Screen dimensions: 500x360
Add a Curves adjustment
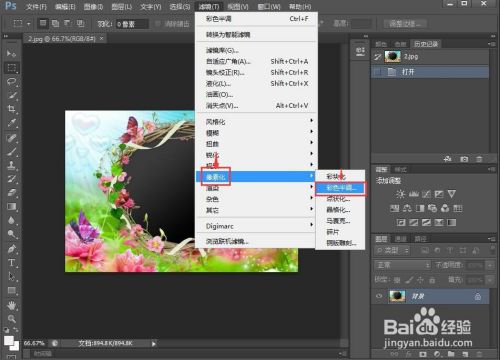426,194
